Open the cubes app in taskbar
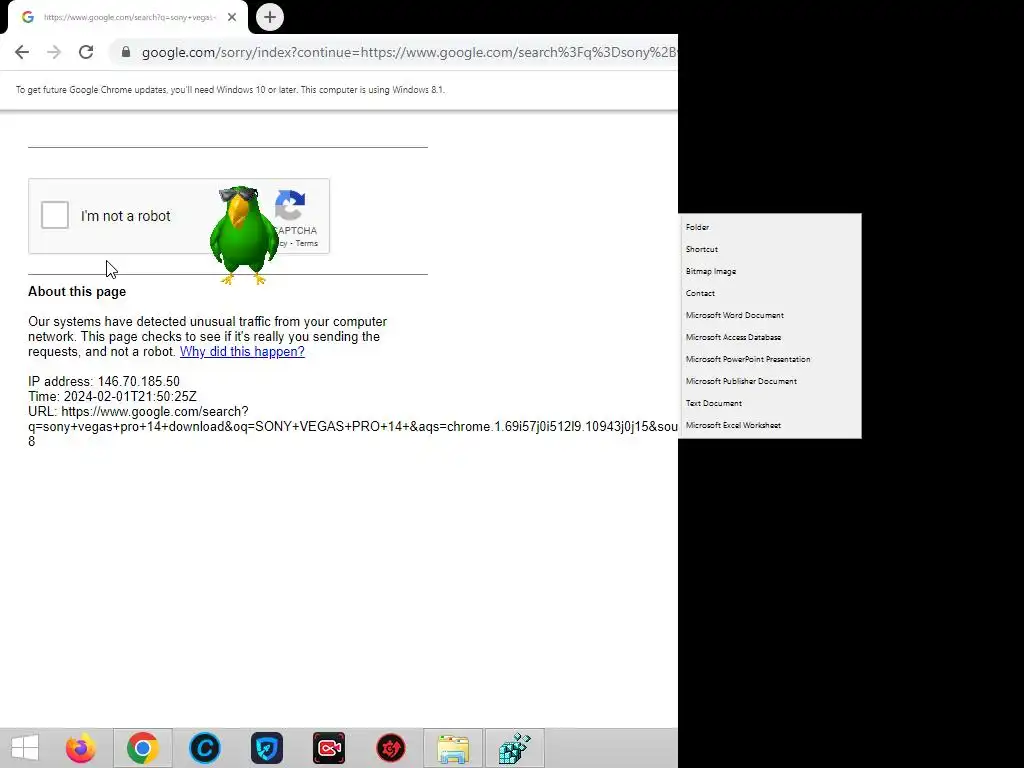 [x=515, y=748]
